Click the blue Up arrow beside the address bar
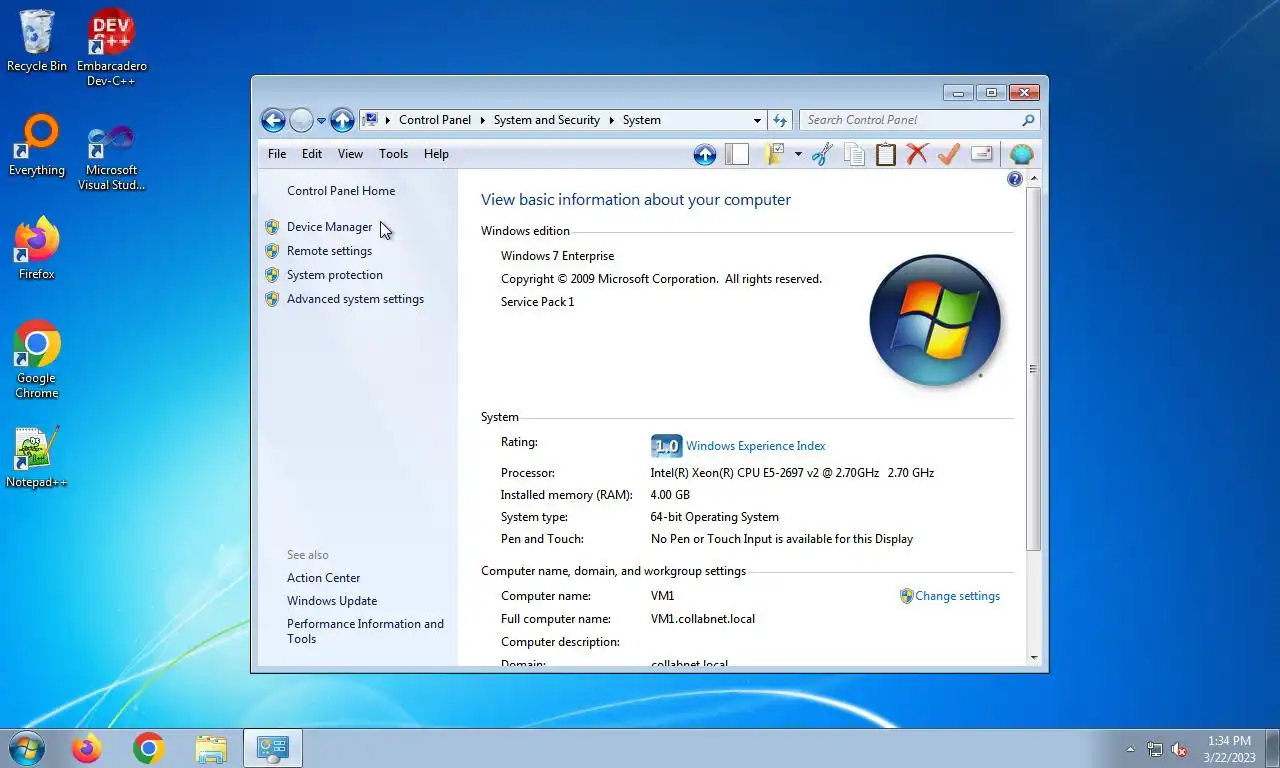This screenshot has width=1280, height=768. coord(342,120)
